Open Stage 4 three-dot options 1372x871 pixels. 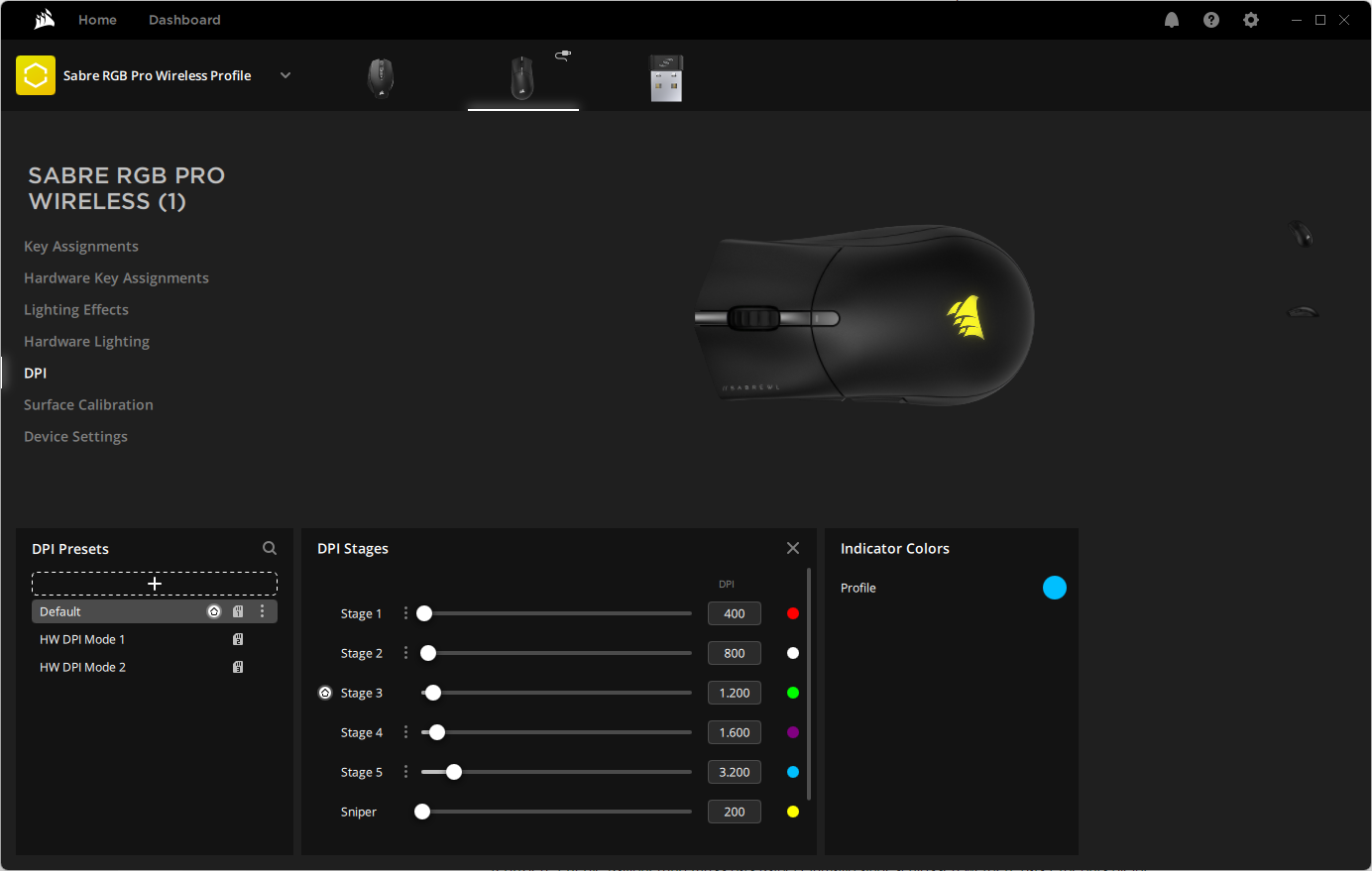pos(405,732)
